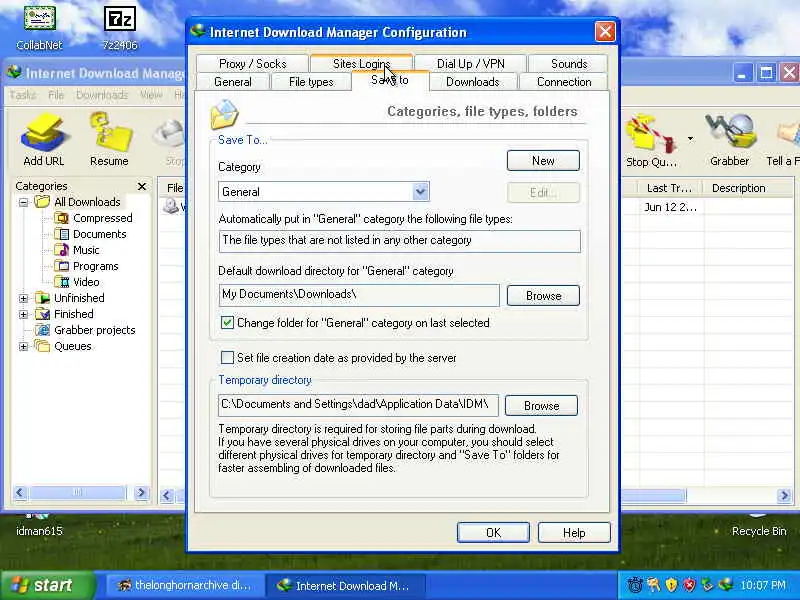Expand the Queues tree node
The height and width of the screenshot is (600, 800).
[x=23, y=346]
